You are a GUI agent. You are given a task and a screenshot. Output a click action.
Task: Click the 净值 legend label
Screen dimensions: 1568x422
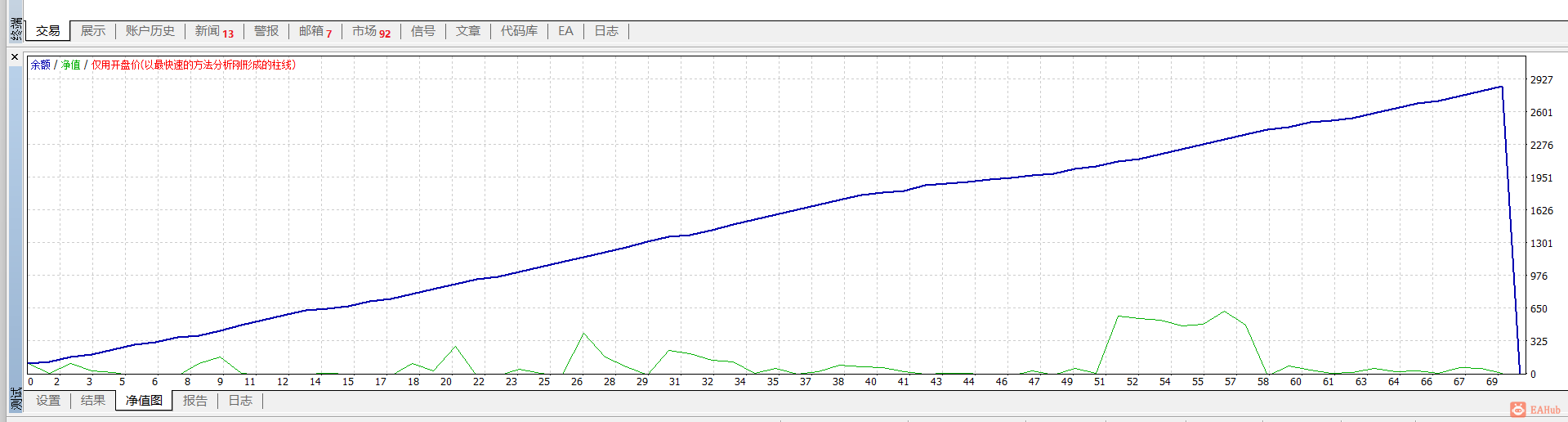pos(71,65)
